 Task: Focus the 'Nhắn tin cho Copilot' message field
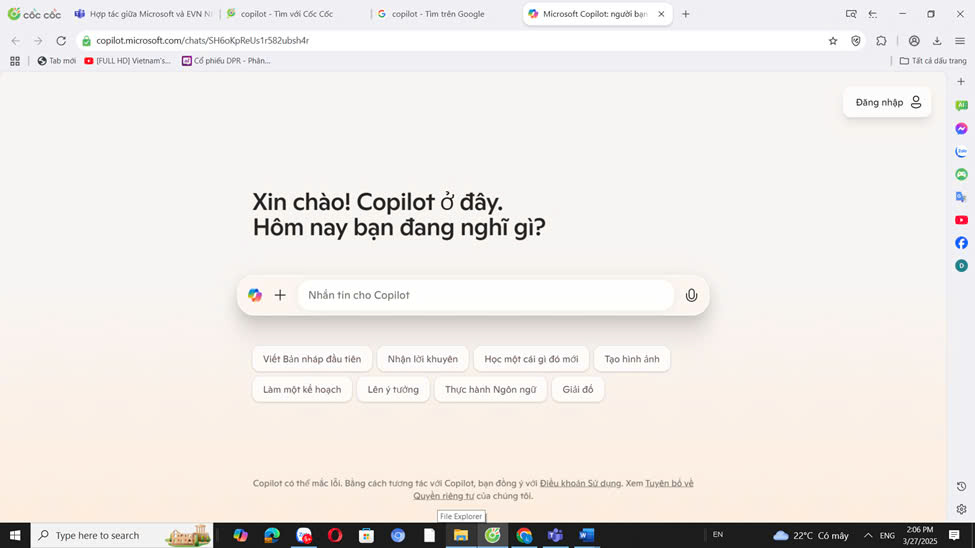(x=485, y=295)
